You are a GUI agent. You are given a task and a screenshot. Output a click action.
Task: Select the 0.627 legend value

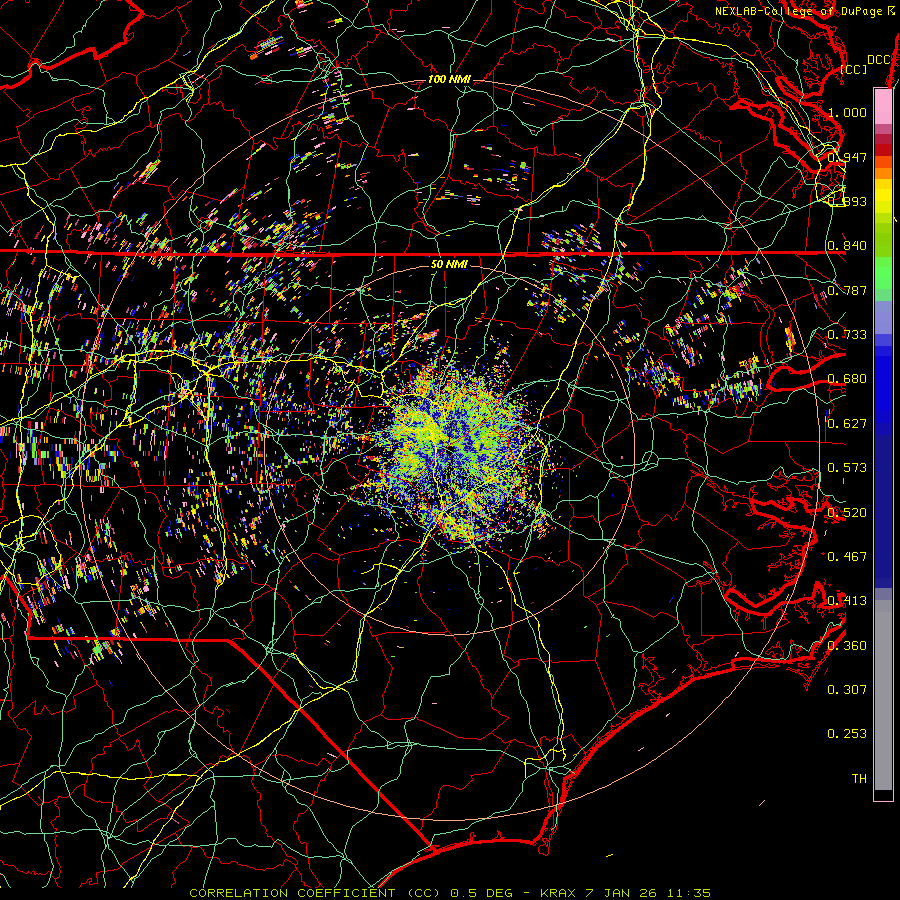point(847,424)
